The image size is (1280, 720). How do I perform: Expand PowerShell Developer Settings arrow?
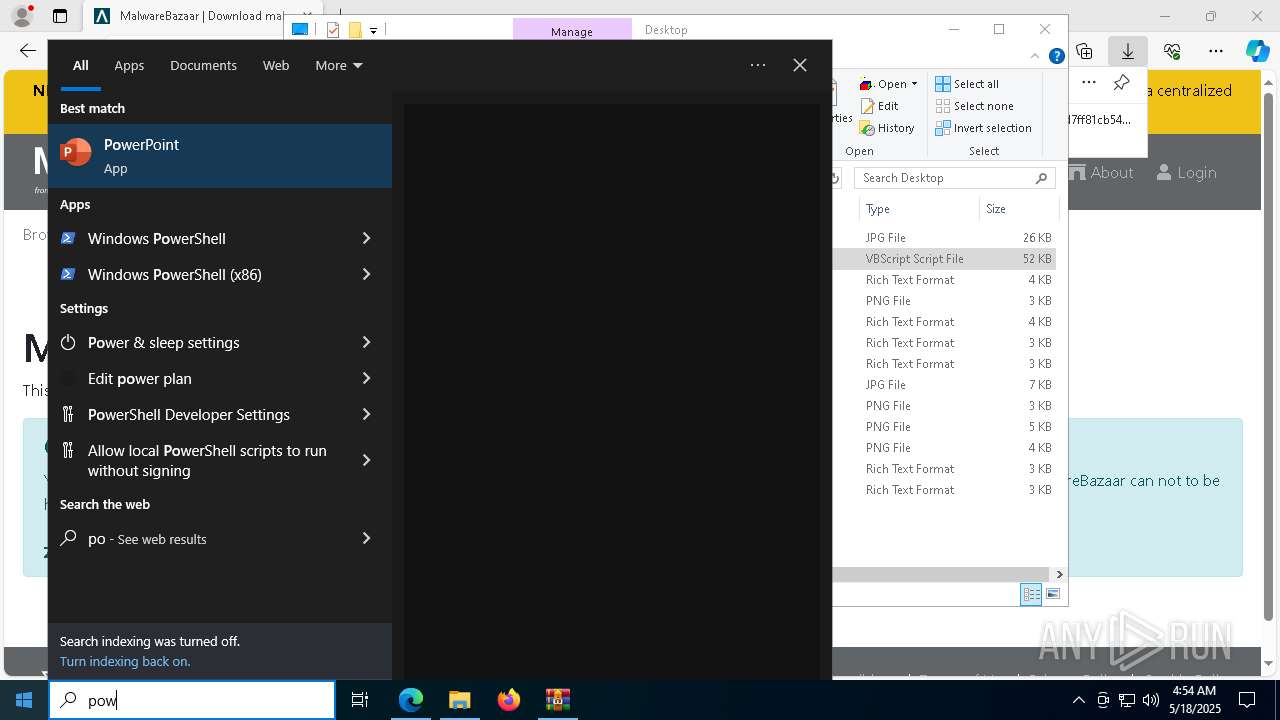(x=366, y=414)
